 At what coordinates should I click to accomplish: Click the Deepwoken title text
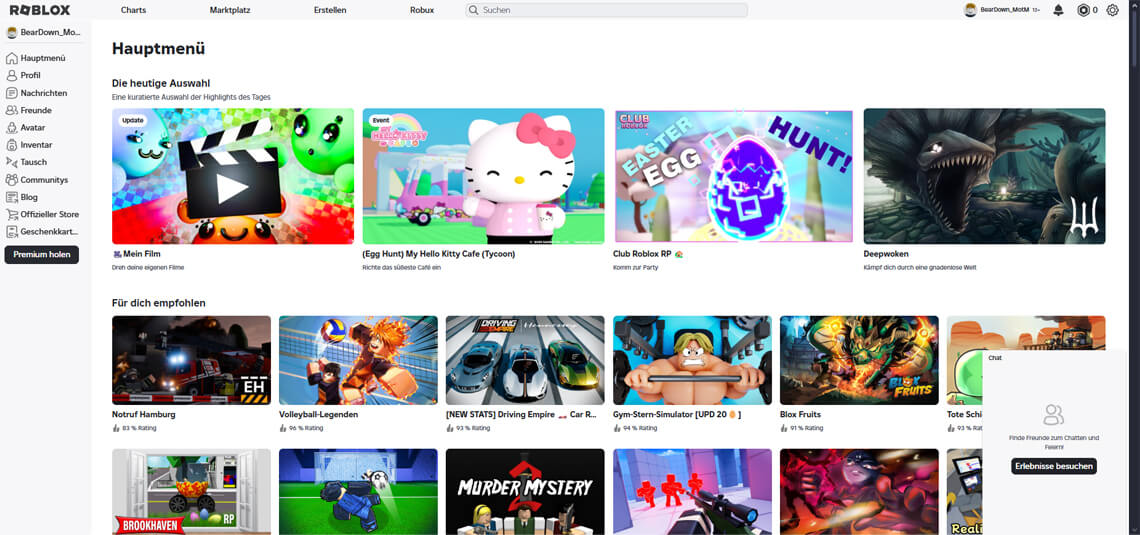(886, 254)
